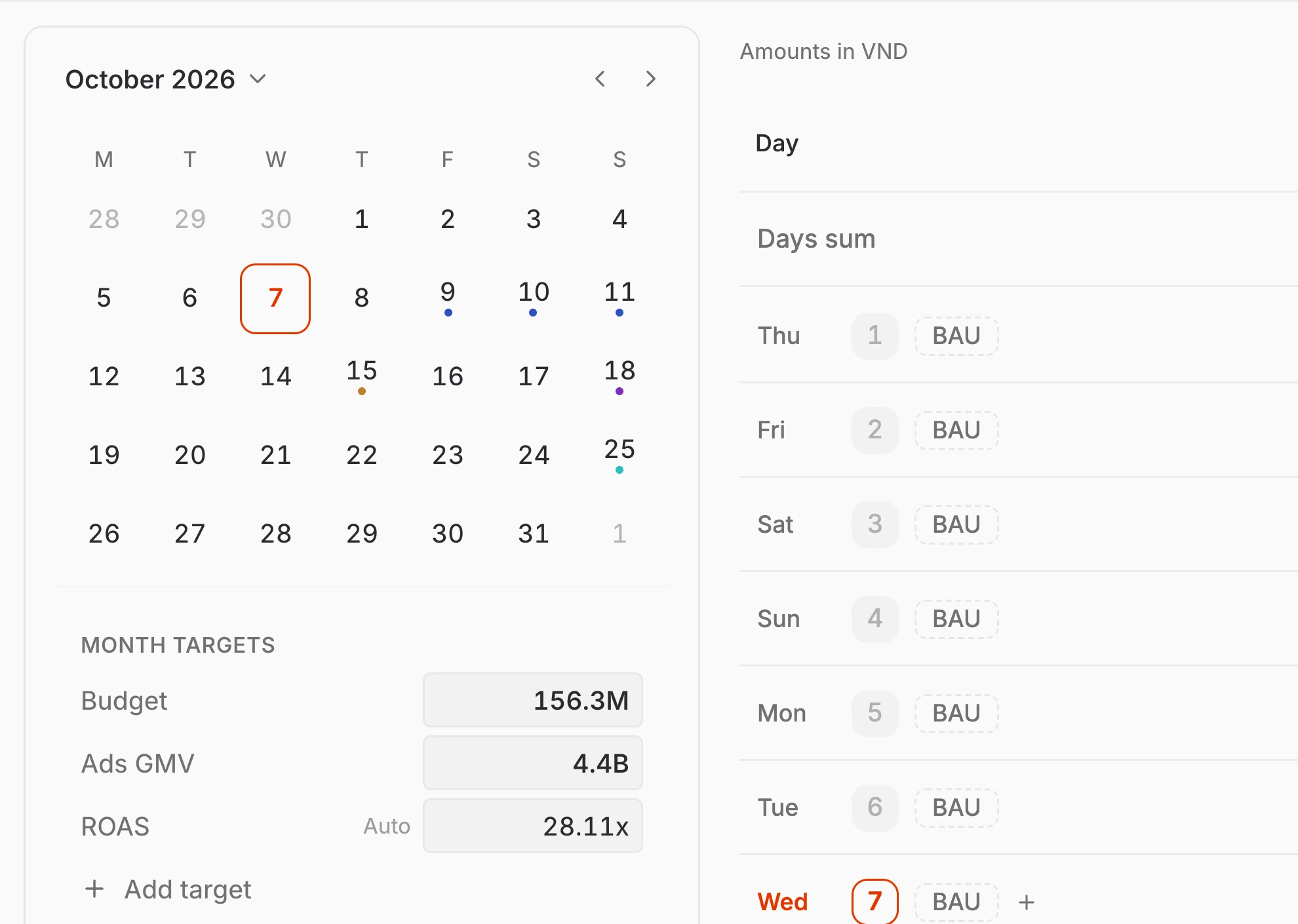
Task: Select October 25 with teal dot
Action: [x=619, y=455]
